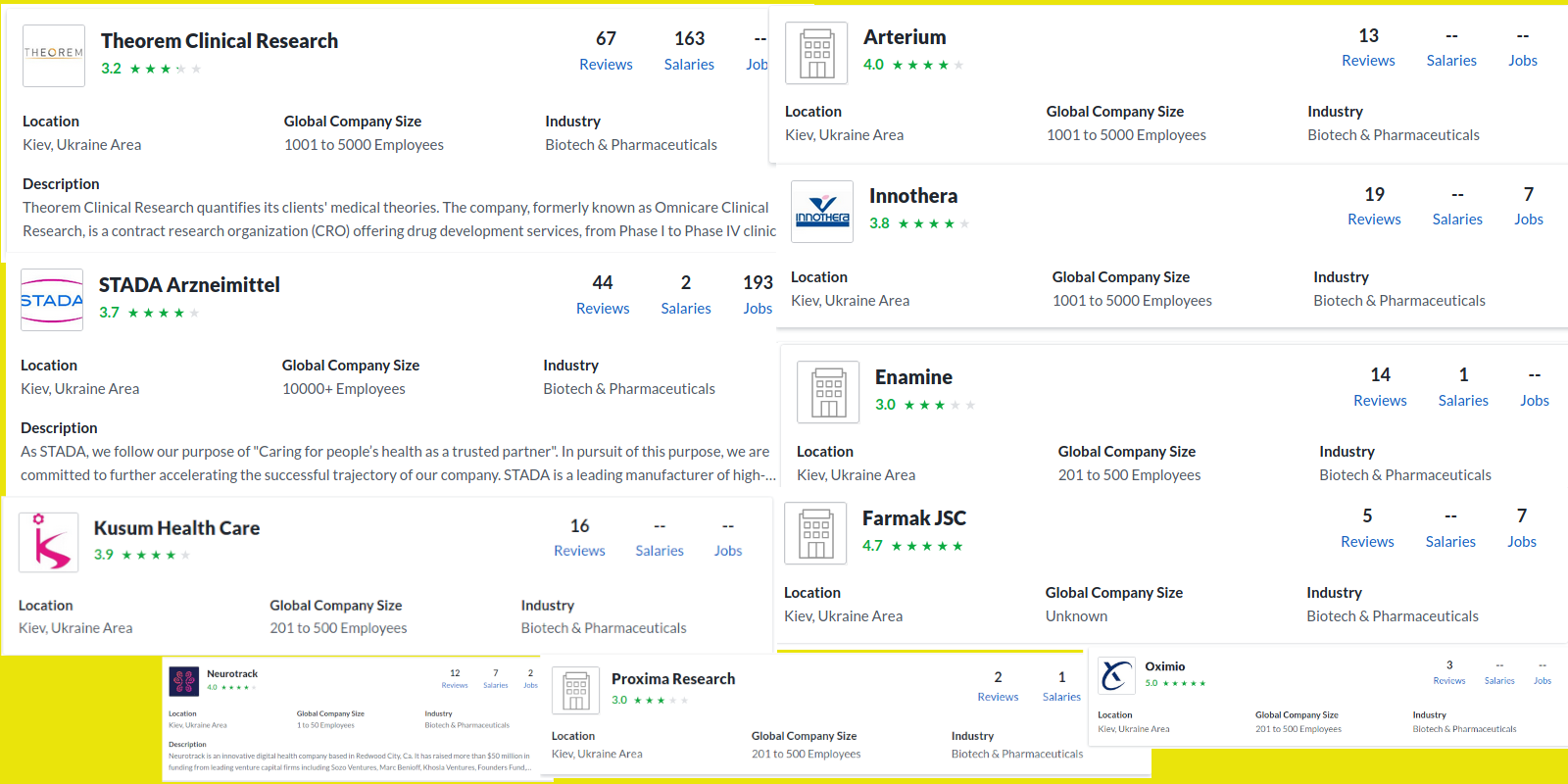Open the Farmak JSC company page
Viewport: 1568px width, 784px height.
[914, 518]
